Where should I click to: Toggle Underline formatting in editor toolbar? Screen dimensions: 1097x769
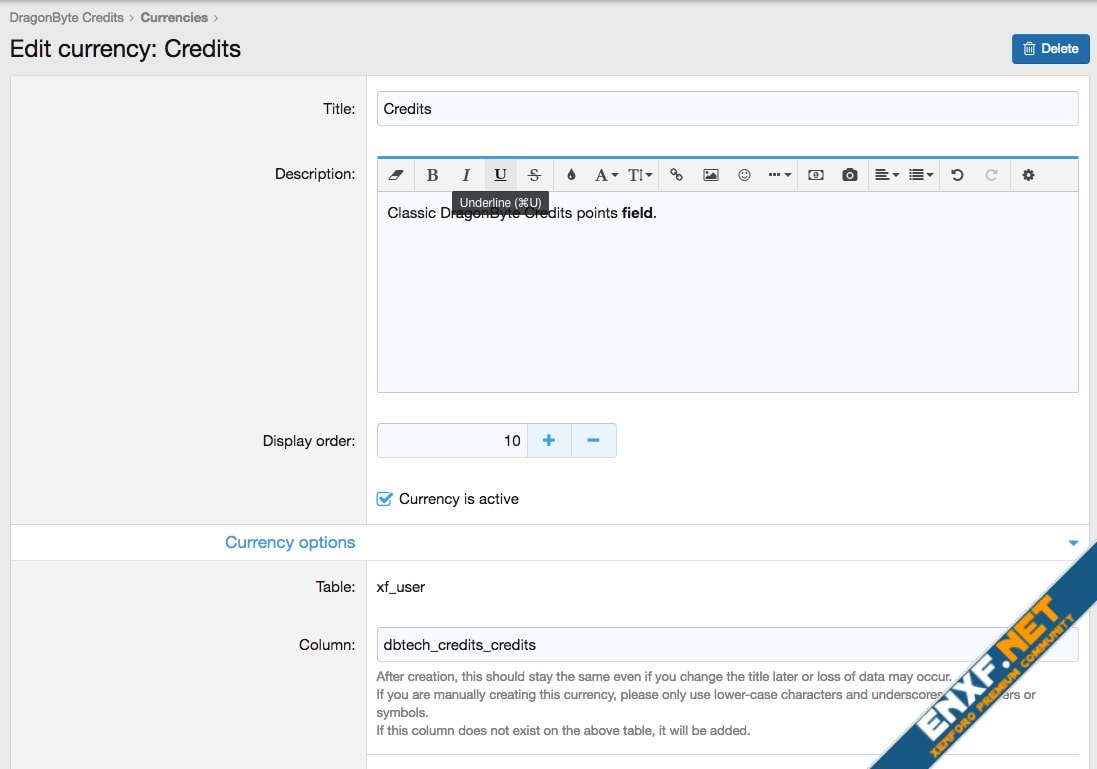click(x=500, y=175)
